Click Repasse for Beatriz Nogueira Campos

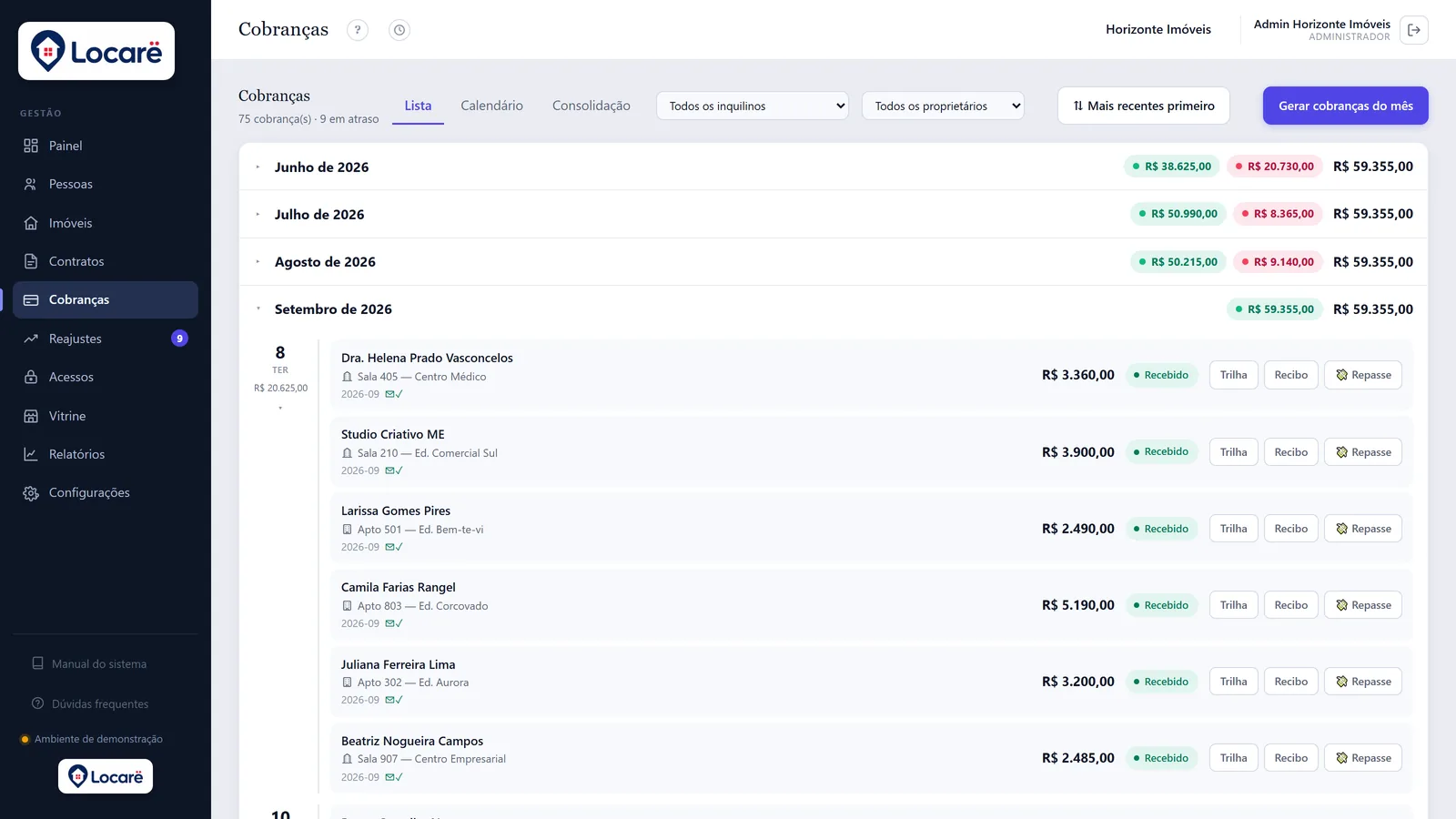point(1363,758)
